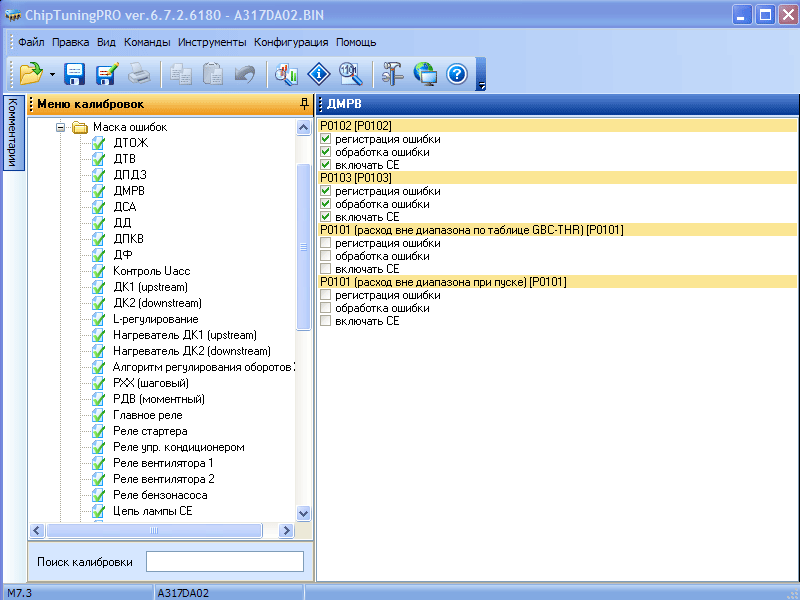This screenshot has width=800, height=600.
Task: Uncheck first 'регистрация ошибки' under P0102
Action: tap(325, 139)
